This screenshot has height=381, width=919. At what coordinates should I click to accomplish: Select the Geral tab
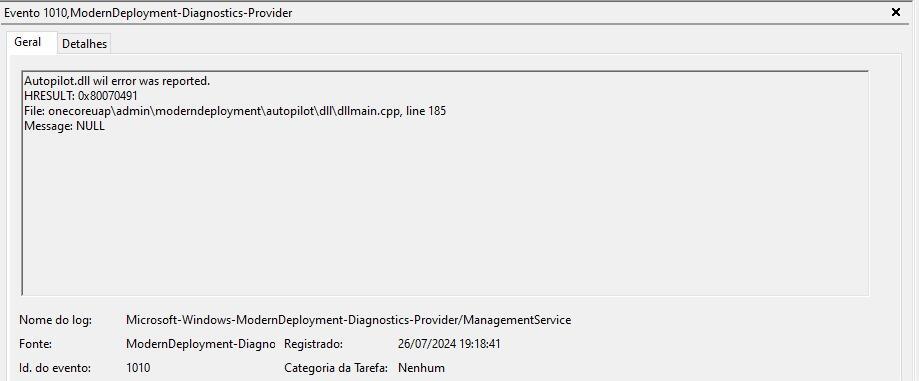click(28, 42)
